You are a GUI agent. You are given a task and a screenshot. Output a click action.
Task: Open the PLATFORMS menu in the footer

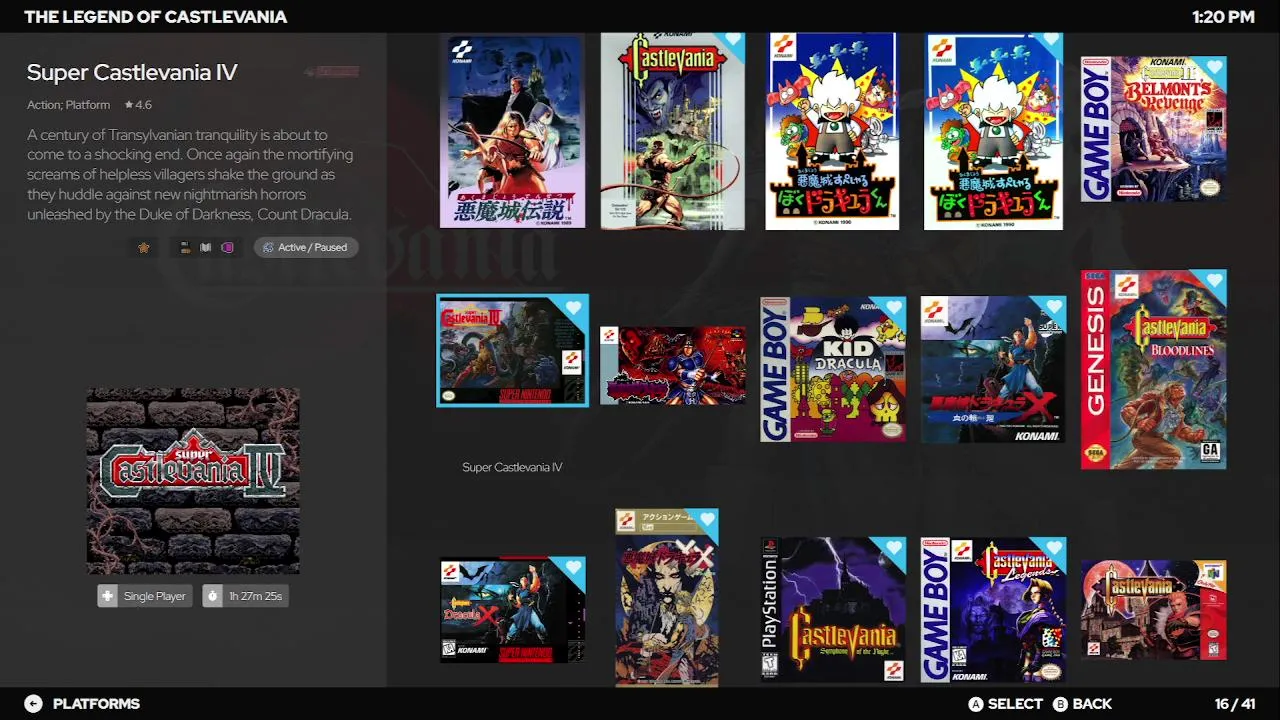[x=96, y=704]
